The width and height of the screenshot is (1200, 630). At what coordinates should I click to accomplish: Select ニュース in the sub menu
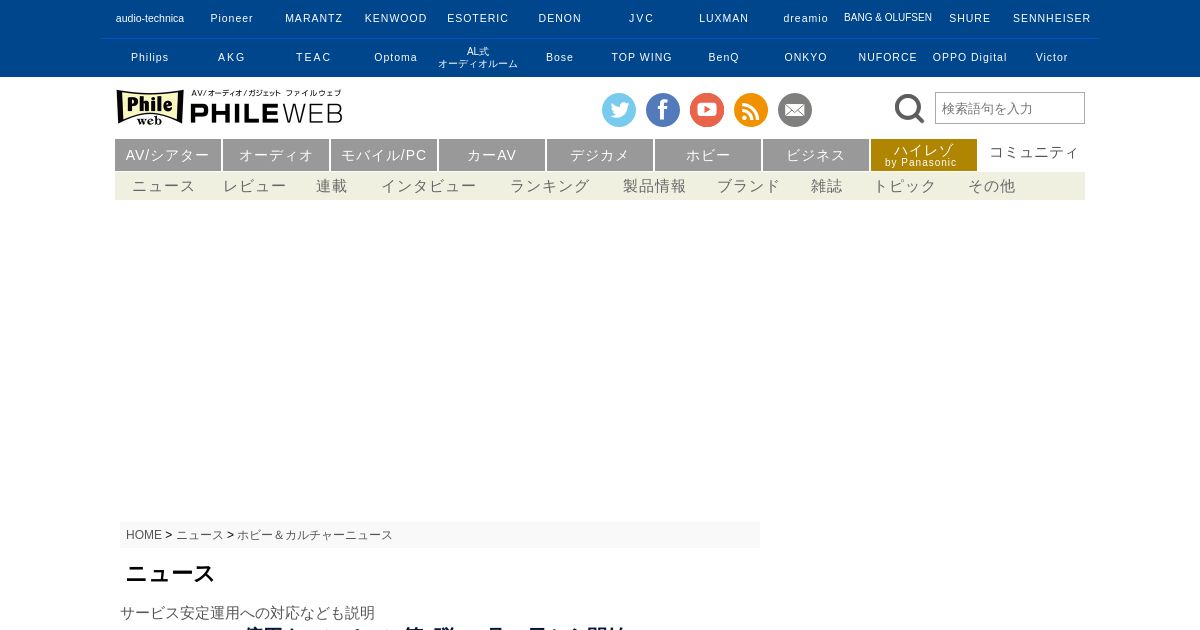click(x=164, y=186)
